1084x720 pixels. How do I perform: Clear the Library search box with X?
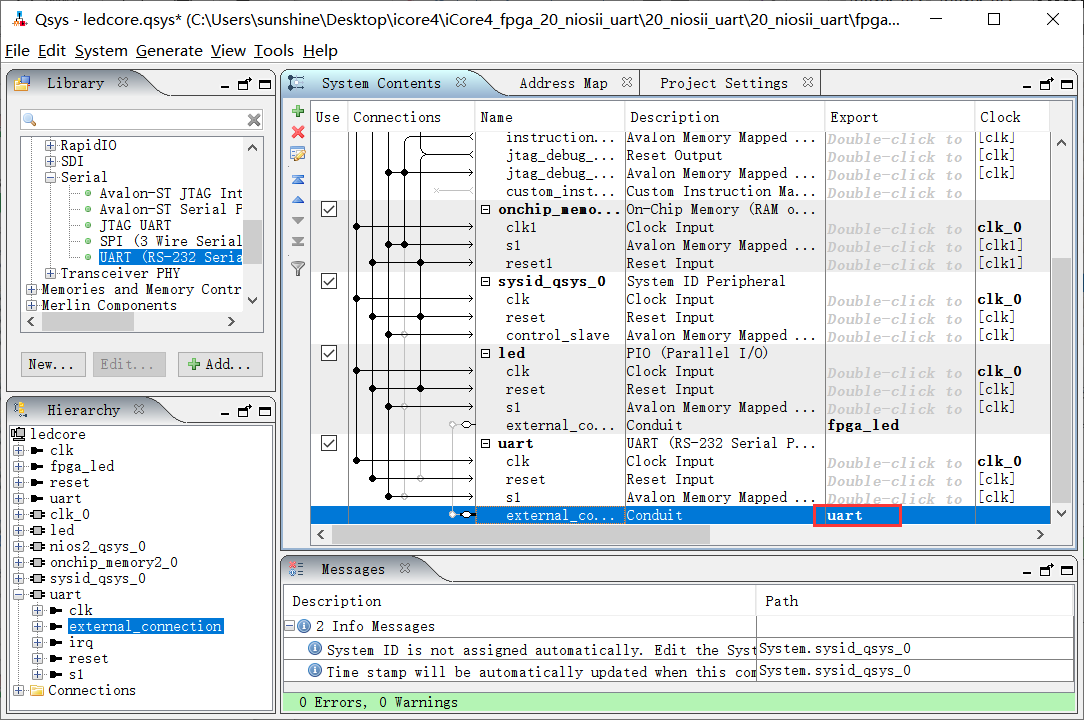pyautogui.click(x=254, y=120)
